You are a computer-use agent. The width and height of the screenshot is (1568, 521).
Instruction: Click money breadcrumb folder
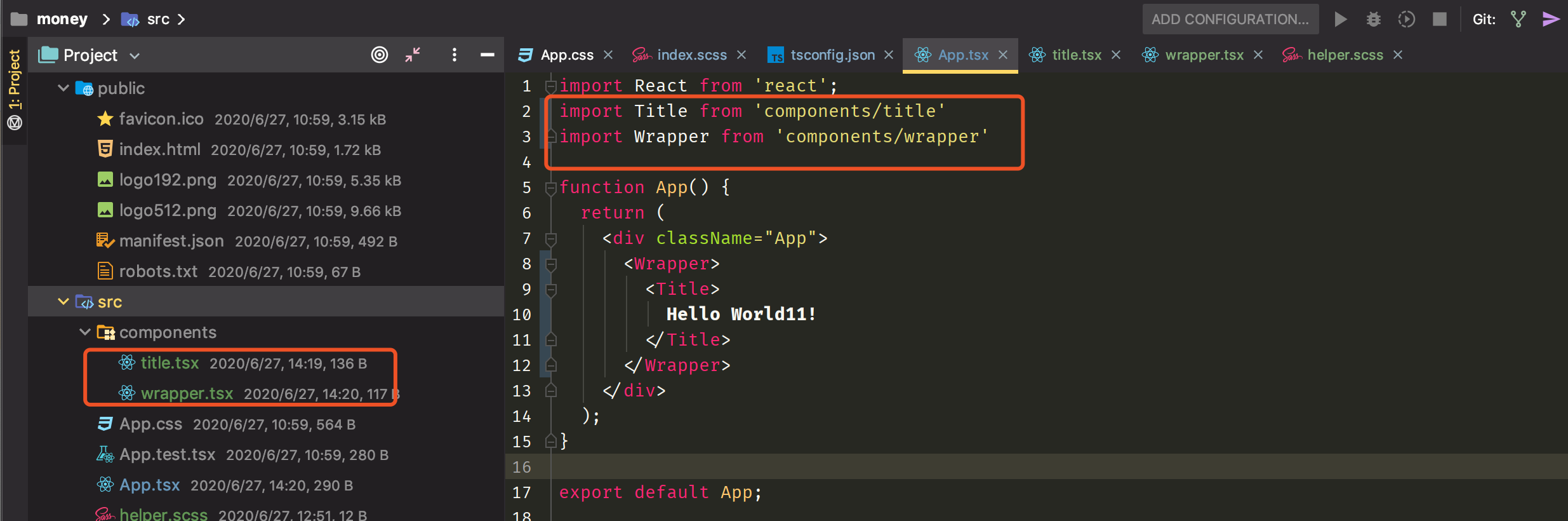point(50,19)
